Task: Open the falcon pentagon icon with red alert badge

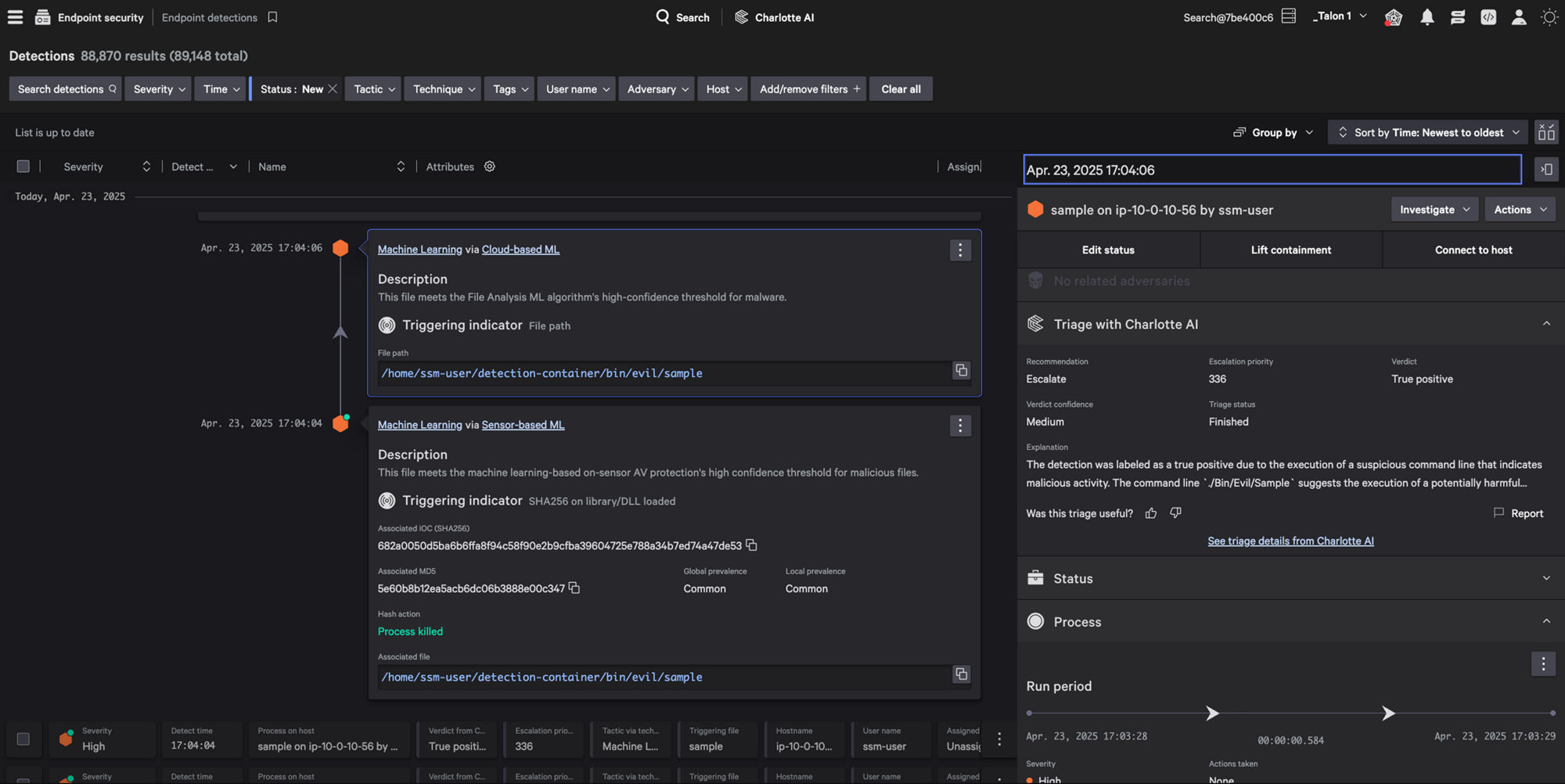Action: point(1393,16)
